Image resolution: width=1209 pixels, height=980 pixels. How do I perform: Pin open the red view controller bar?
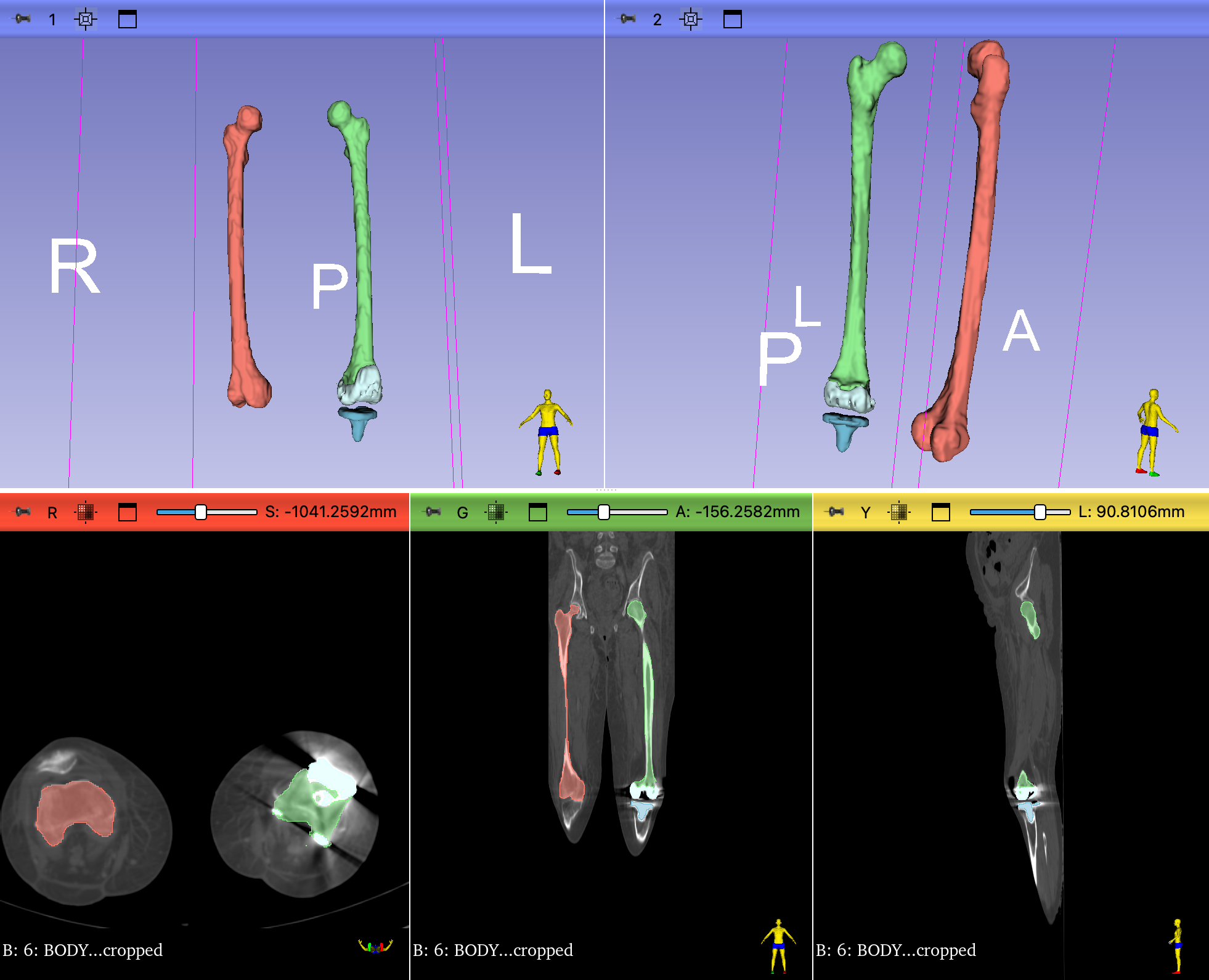pos(23,512)
